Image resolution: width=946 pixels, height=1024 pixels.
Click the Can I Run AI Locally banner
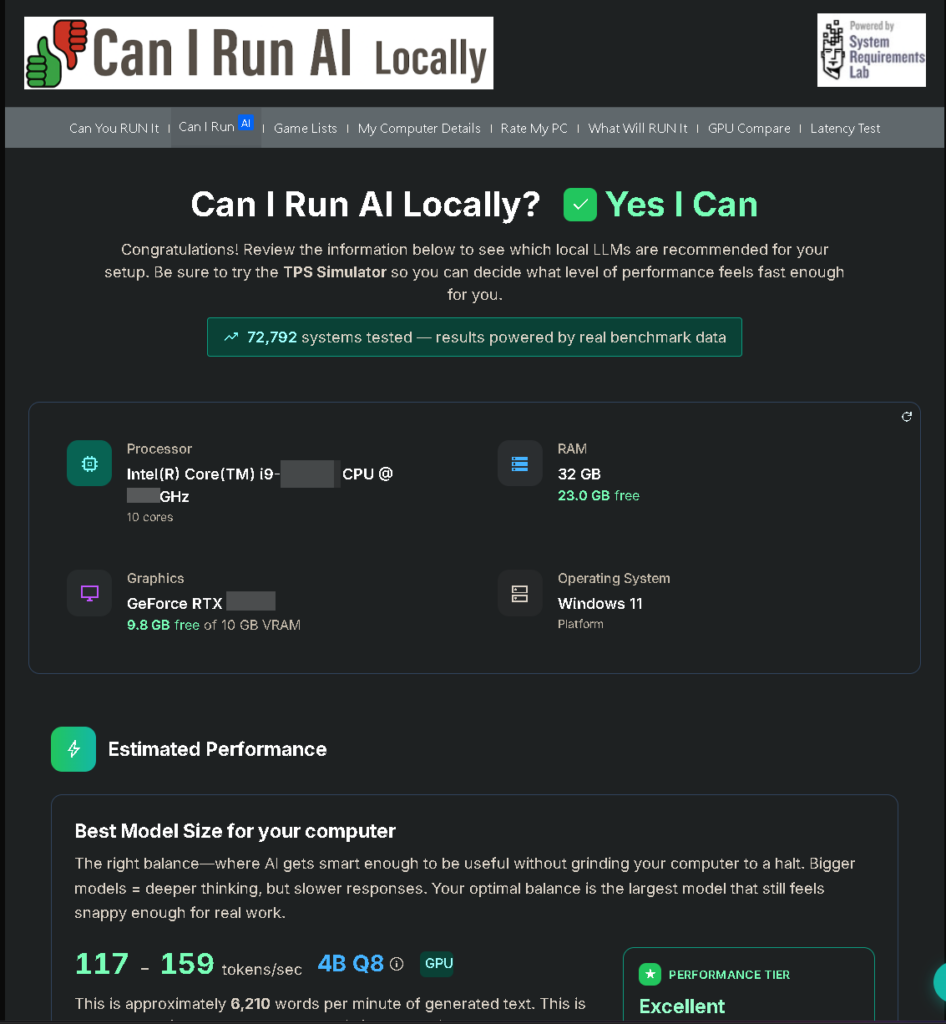(258, 53)
